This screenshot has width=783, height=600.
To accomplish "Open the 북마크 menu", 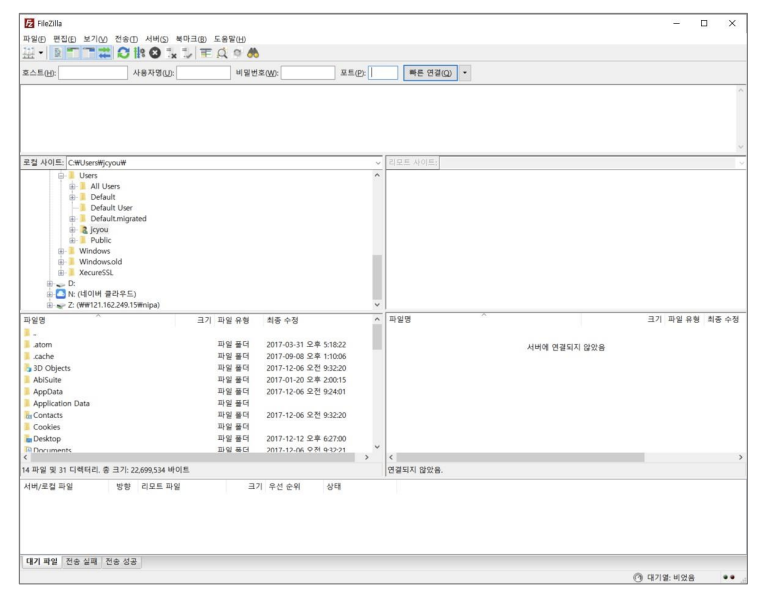I will (x=191, y=39).
